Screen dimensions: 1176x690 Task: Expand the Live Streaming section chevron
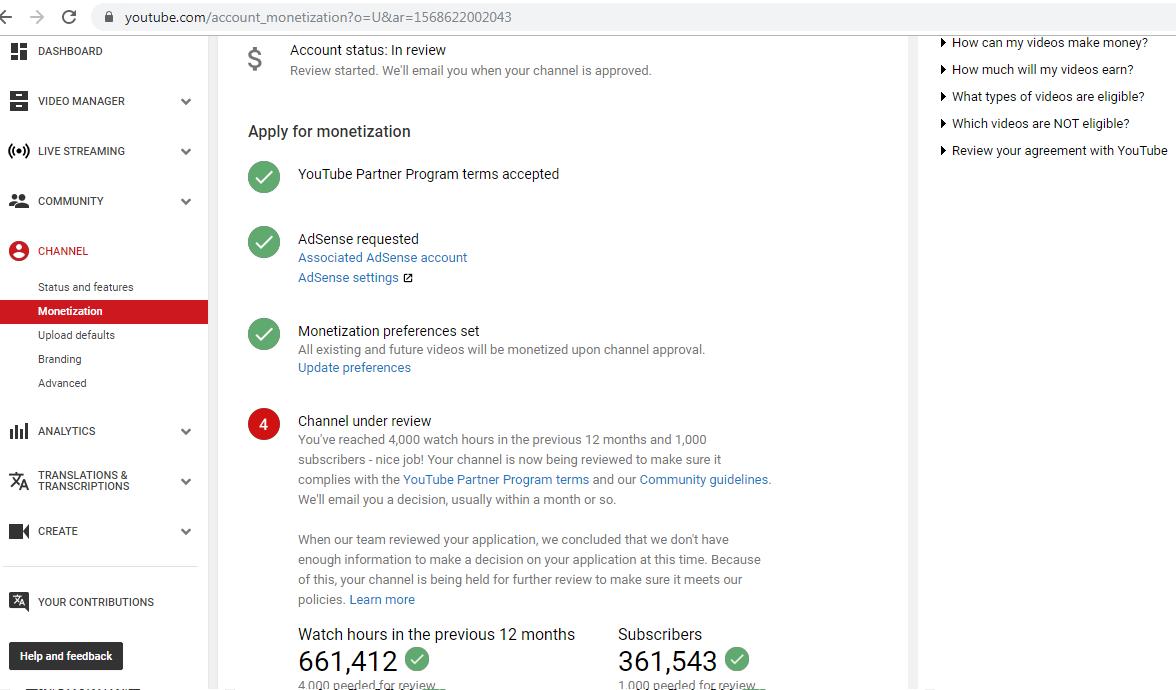pos(186,152)
